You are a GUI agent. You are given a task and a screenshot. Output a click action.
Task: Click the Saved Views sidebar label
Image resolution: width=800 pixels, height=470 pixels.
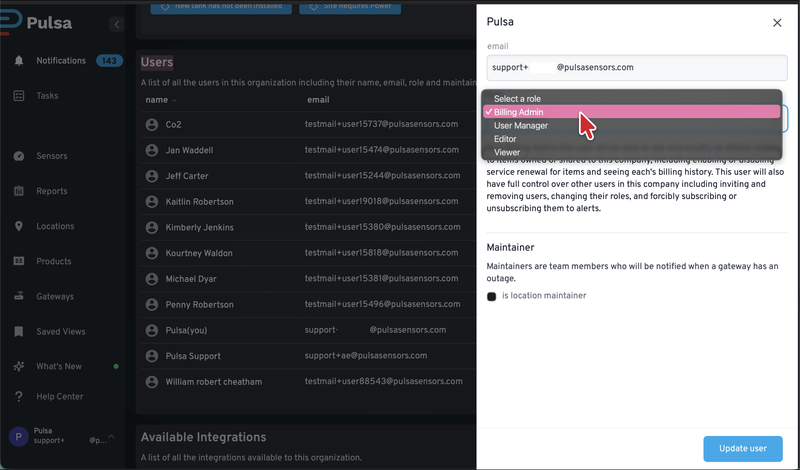pos(61,332)
